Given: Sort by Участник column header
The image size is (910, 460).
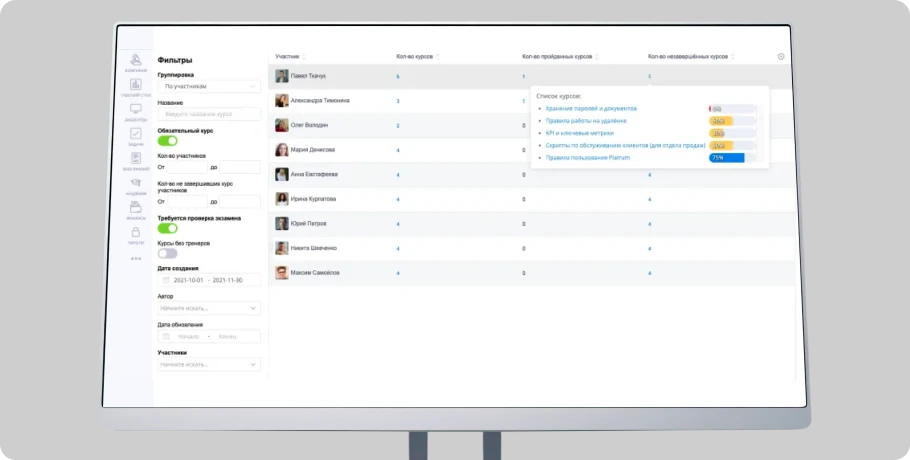Looking at the screenshot, I should tap(290, 57).
